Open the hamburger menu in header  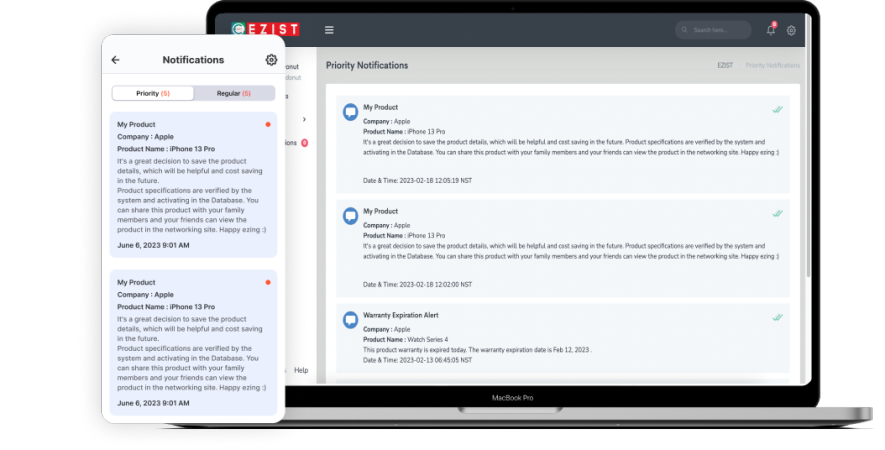pos(329,30)
